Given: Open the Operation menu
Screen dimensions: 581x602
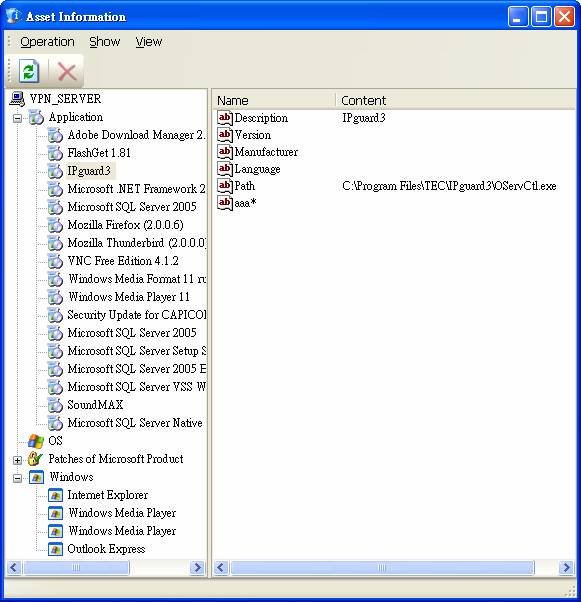Looking at the screenshot, I should coord(47,41).
